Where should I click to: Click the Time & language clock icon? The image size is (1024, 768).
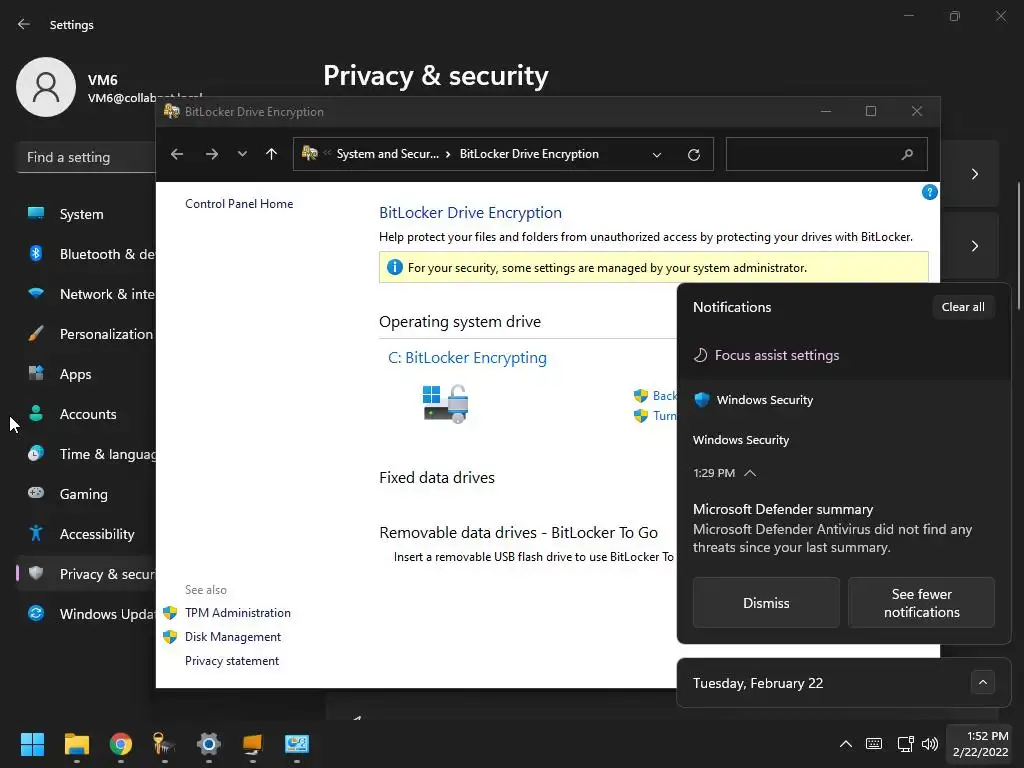pyautogui.click(x=36, y=453)
